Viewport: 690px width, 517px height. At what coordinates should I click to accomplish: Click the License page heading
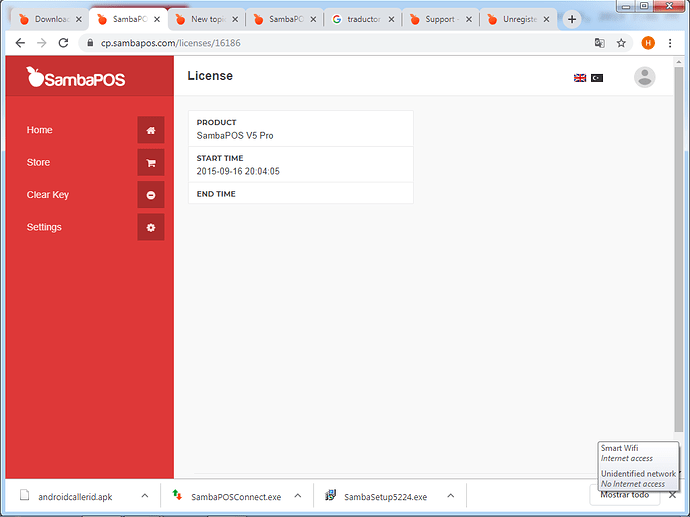point(210,76)
